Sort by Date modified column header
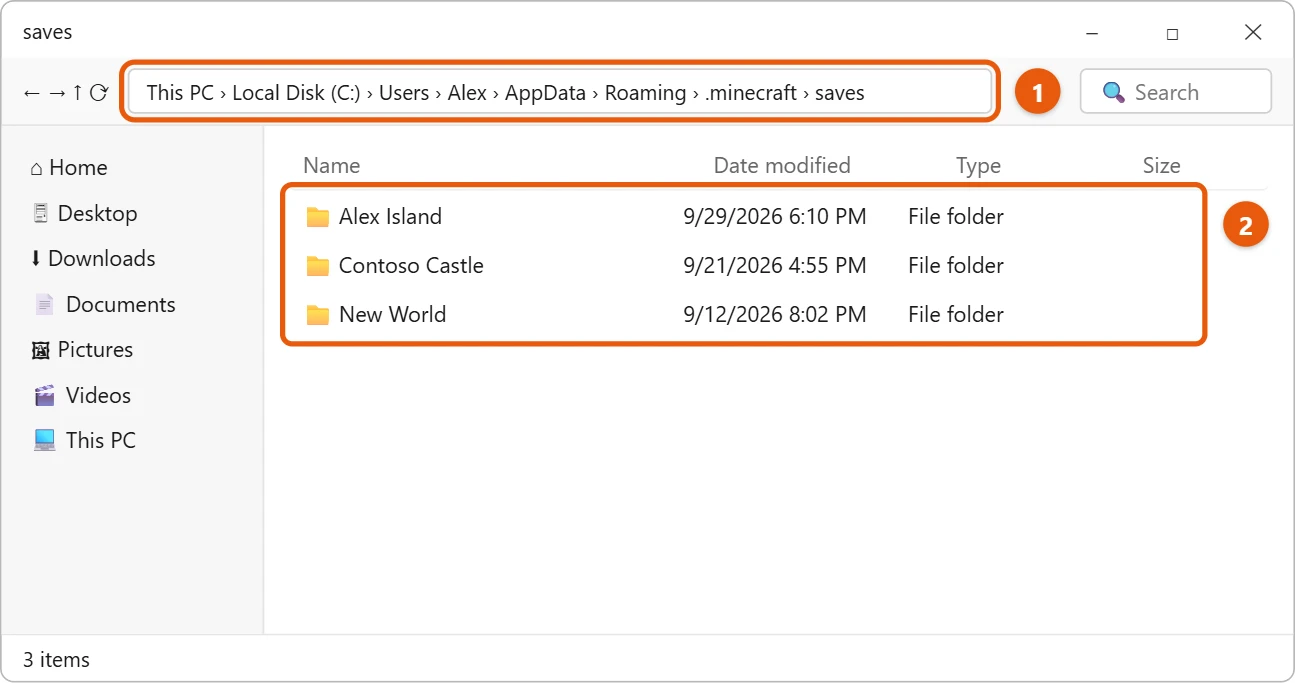 point(782,166)
